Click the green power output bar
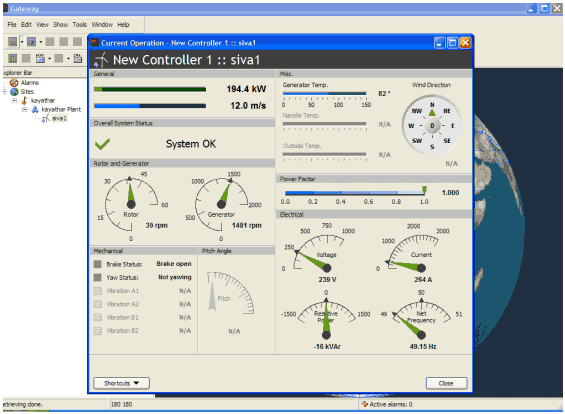565x414 pixels. pos(150,89)
